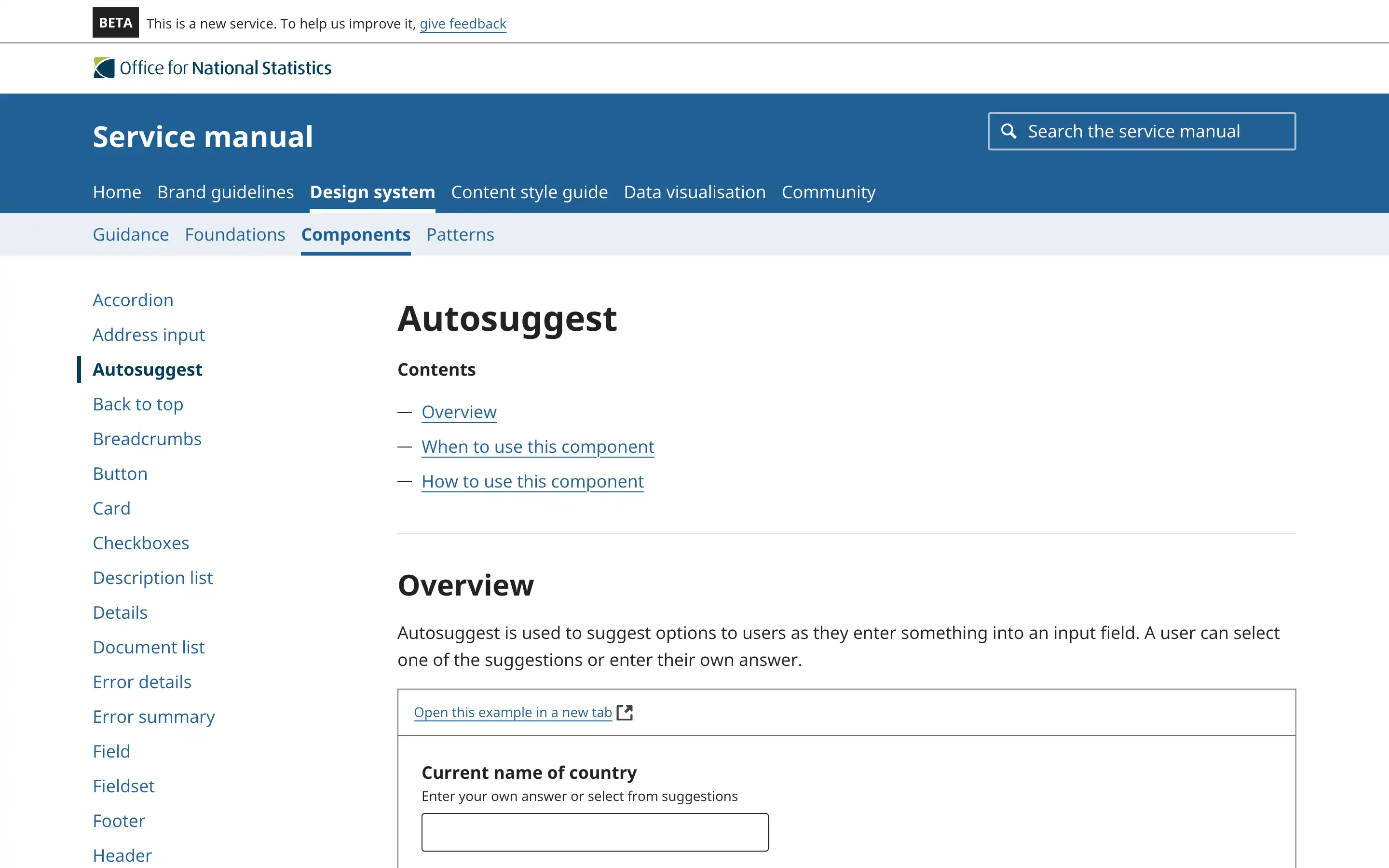
Task: Select the Patterns tab
Action: (460, 234)
